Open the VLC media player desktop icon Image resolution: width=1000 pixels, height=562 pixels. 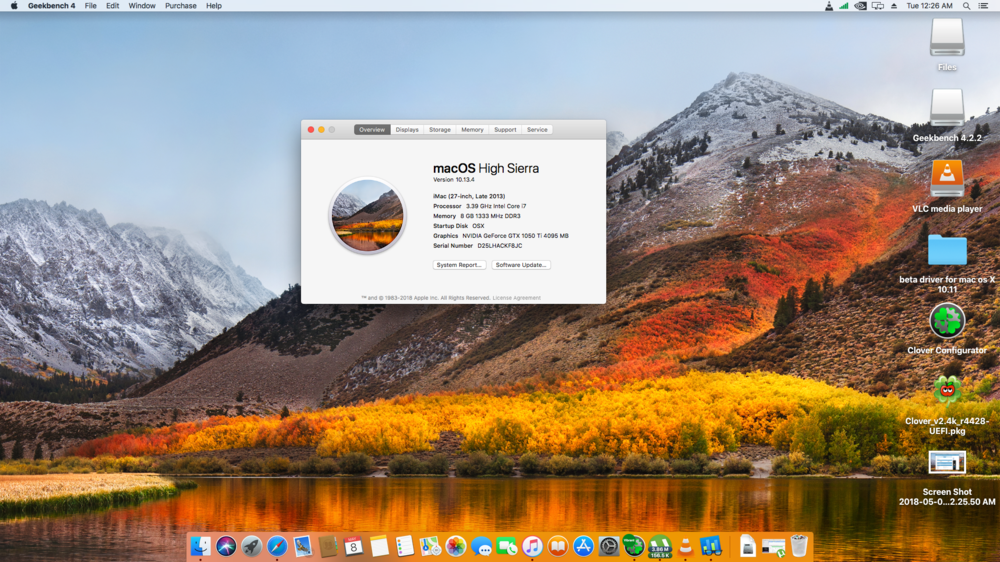(946, 179)
